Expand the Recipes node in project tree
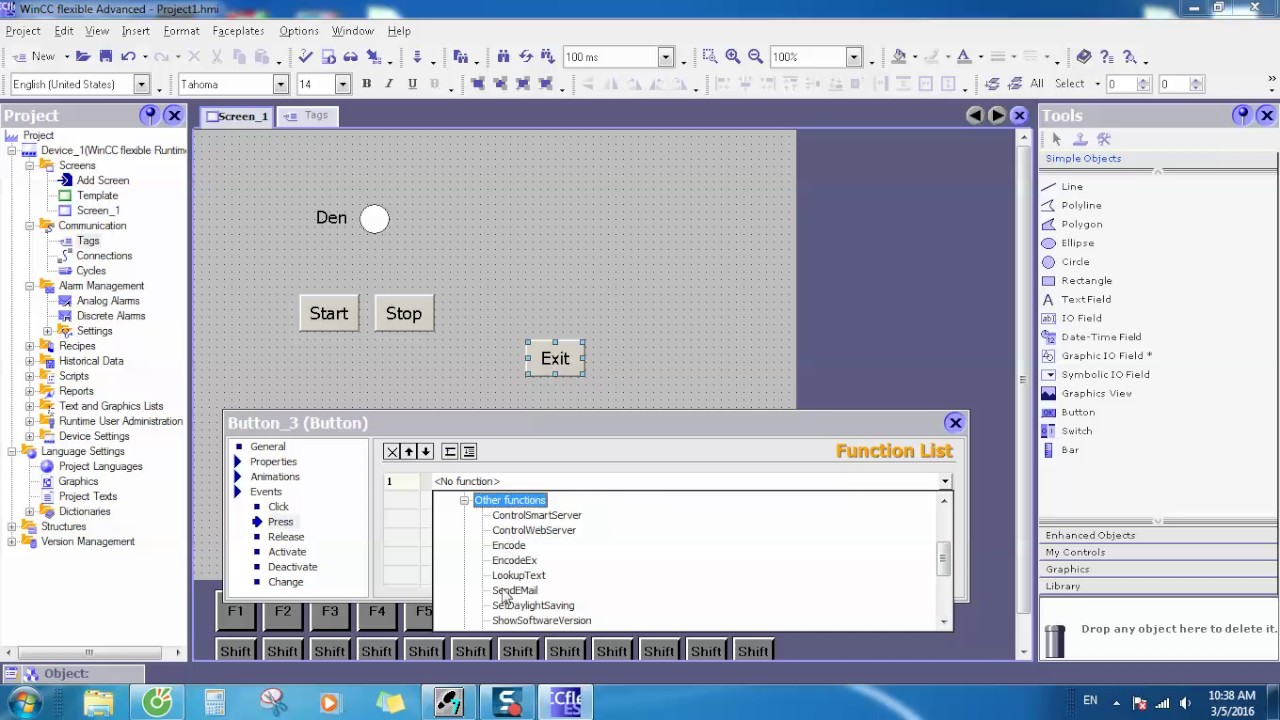The height and width of the screenshot is (720, 1280). point(30,346)
